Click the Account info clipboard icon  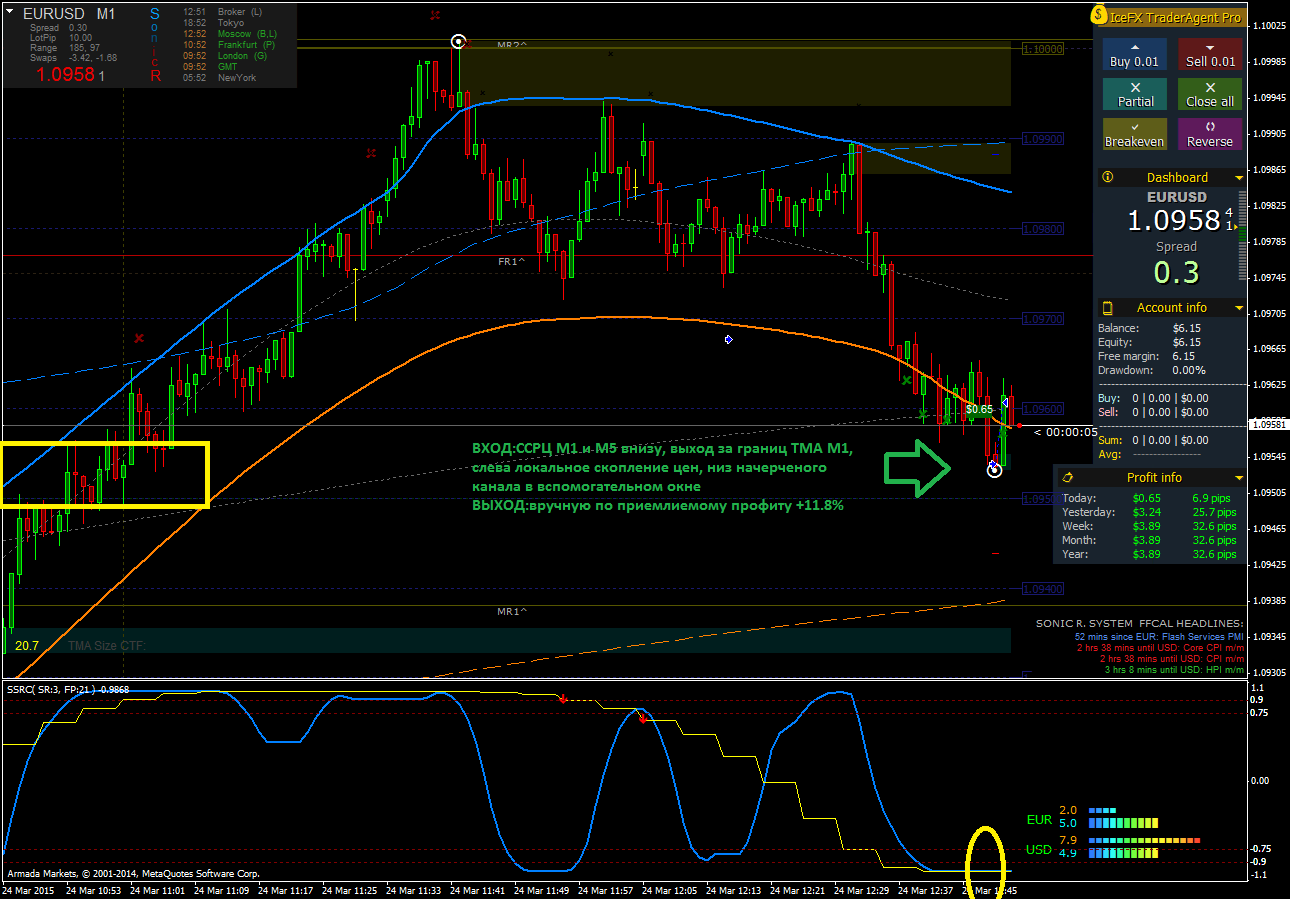click(1108, 308)
